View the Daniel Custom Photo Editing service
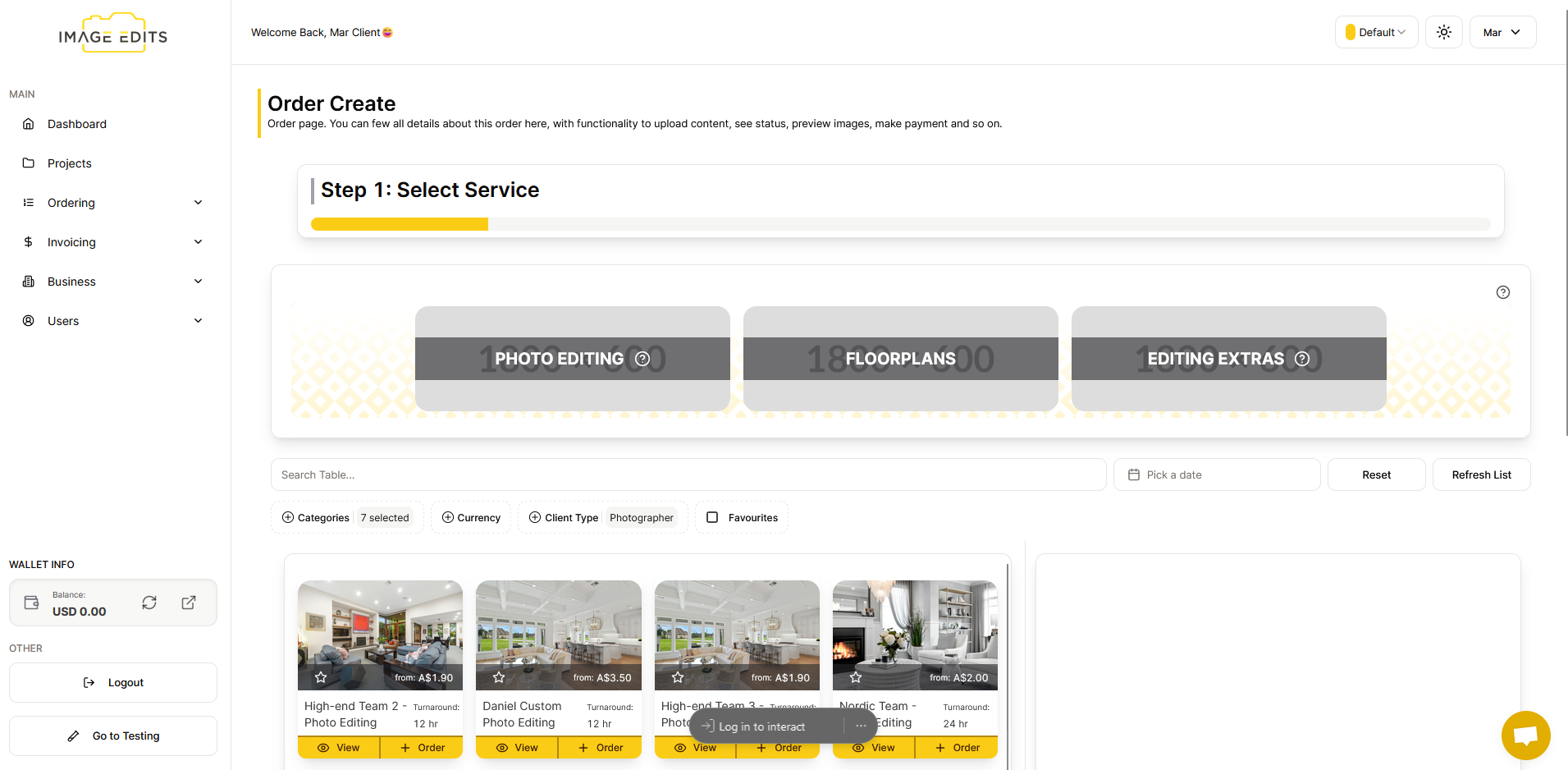Image resolution: width=1568 pixels, height=770 pixels. click(517, 748)
